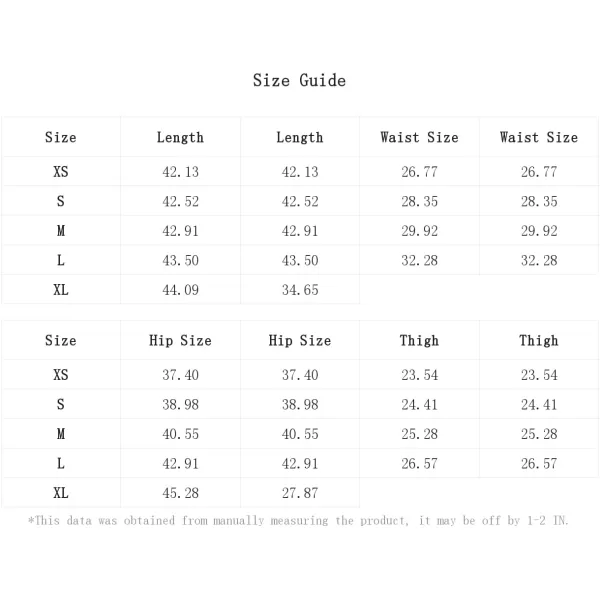The image size is (600, 600).
Task: Select 26.77 in the first Waist Size column
Action: [419, 172]
